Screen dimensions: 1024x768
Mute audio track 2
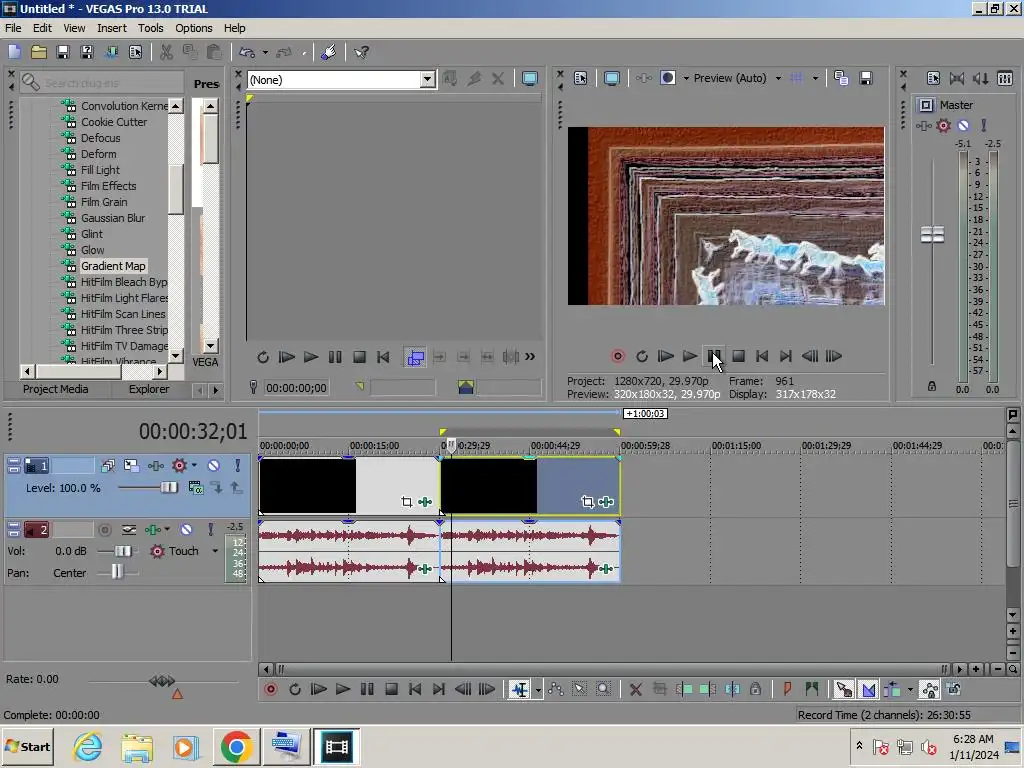187,530
